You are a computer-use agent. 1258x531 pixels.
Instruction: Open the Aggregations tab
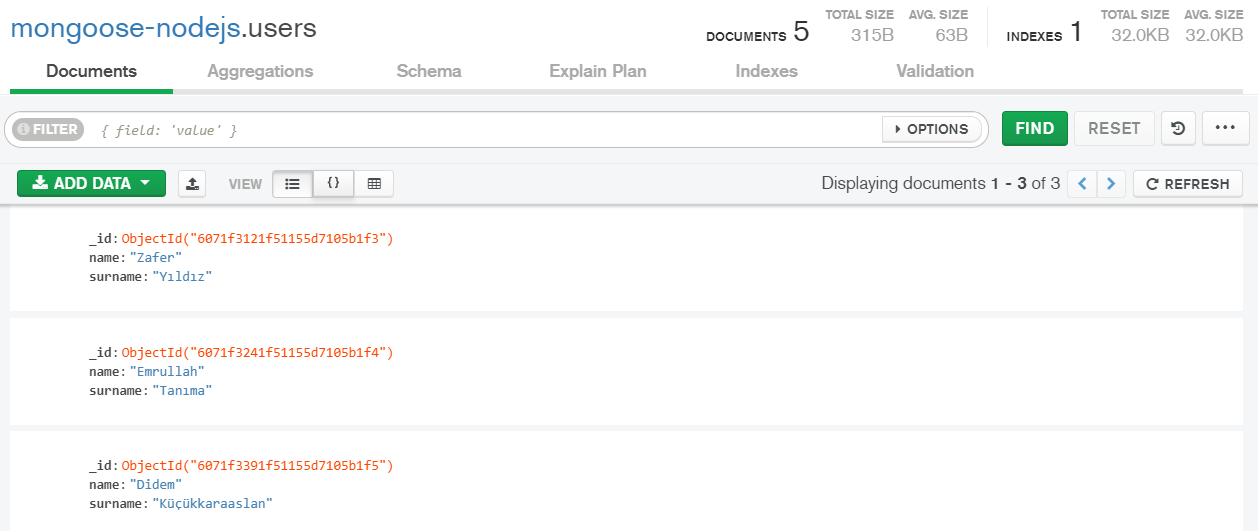click(260, 71)
